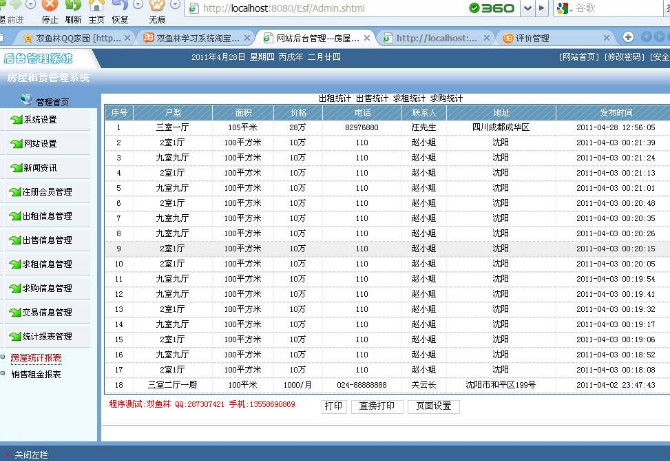The width and height of the screenshot is (670, 461).
Task: Click the 360 security badge icon
Action: coord(492,8)
